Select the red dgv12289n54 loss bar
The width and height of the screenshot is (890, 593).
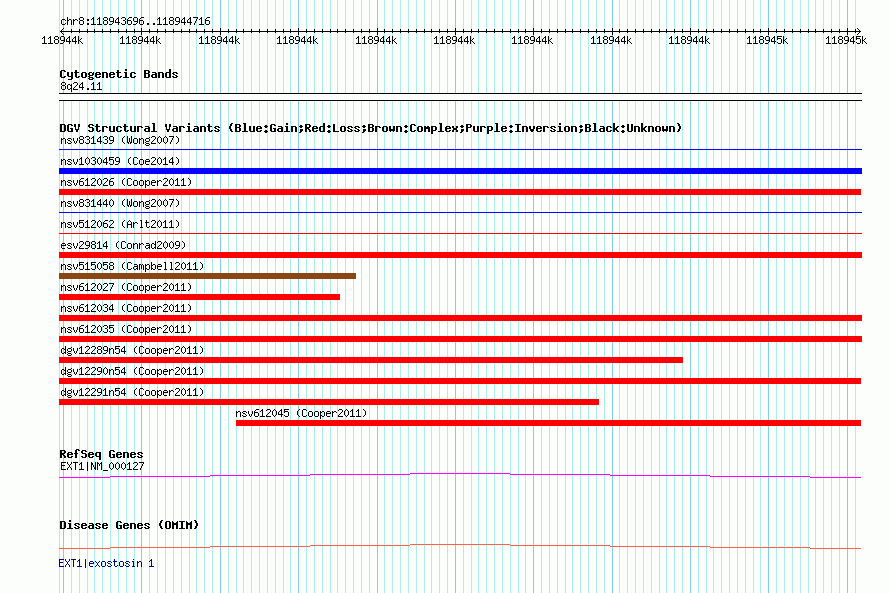point(371,360)
